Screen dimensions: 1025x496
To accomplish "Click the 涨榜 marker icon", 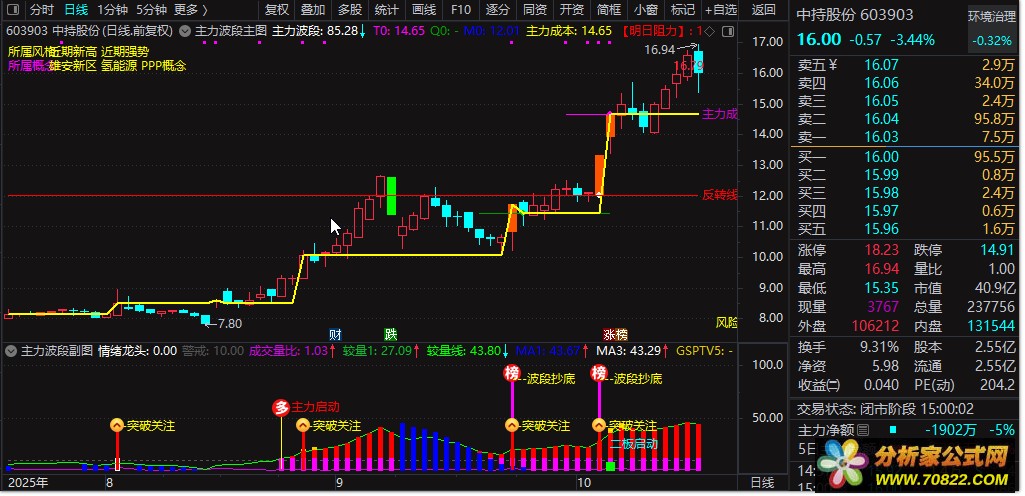I will (615, 335).
